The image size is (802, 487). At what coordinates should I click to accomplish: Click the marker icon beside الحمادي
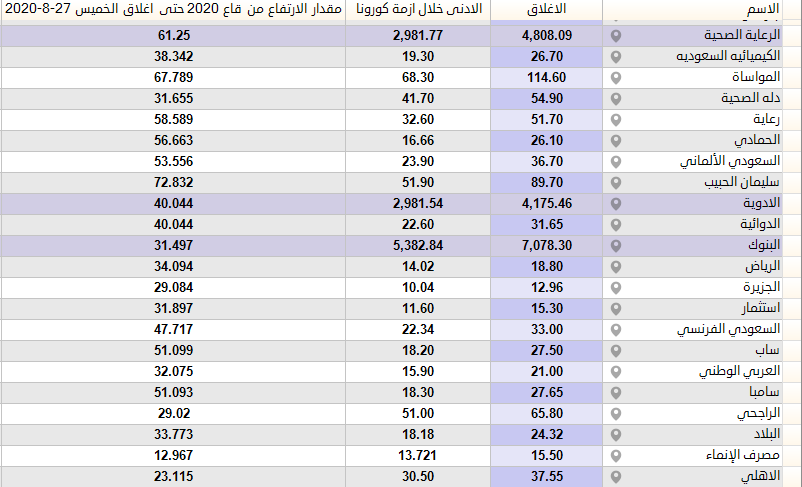click(x=616, y=141)
